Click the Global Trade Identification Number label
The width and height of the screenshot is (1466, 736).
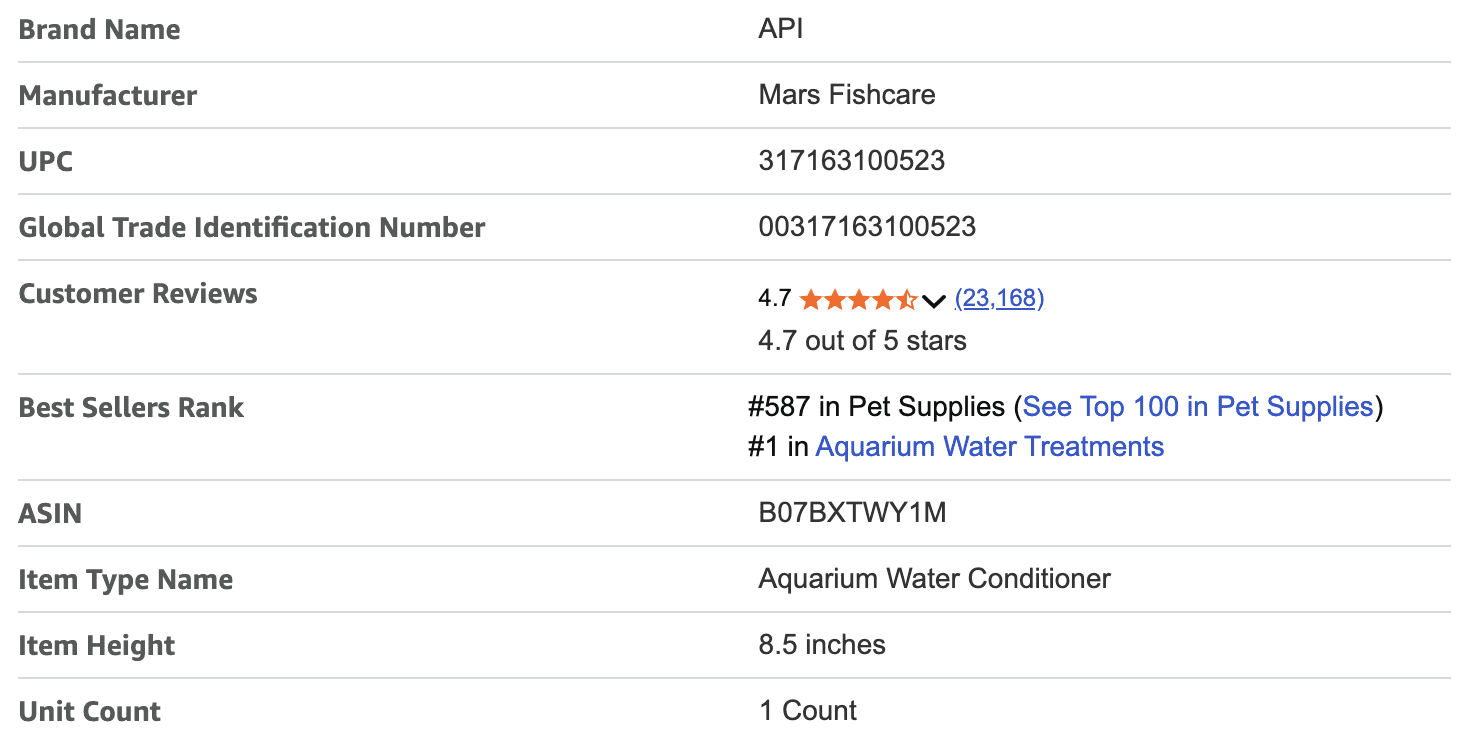tap(251, 228)
